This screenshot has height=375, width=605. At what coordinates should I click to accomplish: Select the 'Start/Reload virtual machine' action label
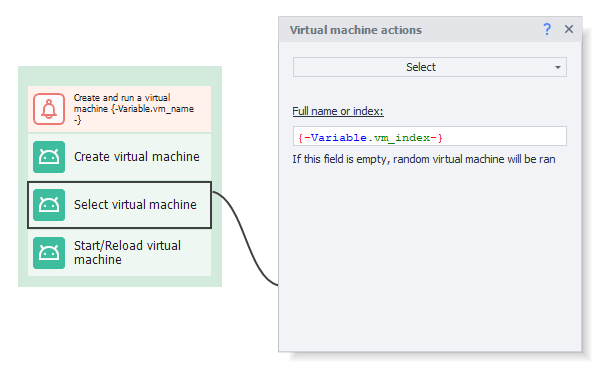tap(127, 253)
